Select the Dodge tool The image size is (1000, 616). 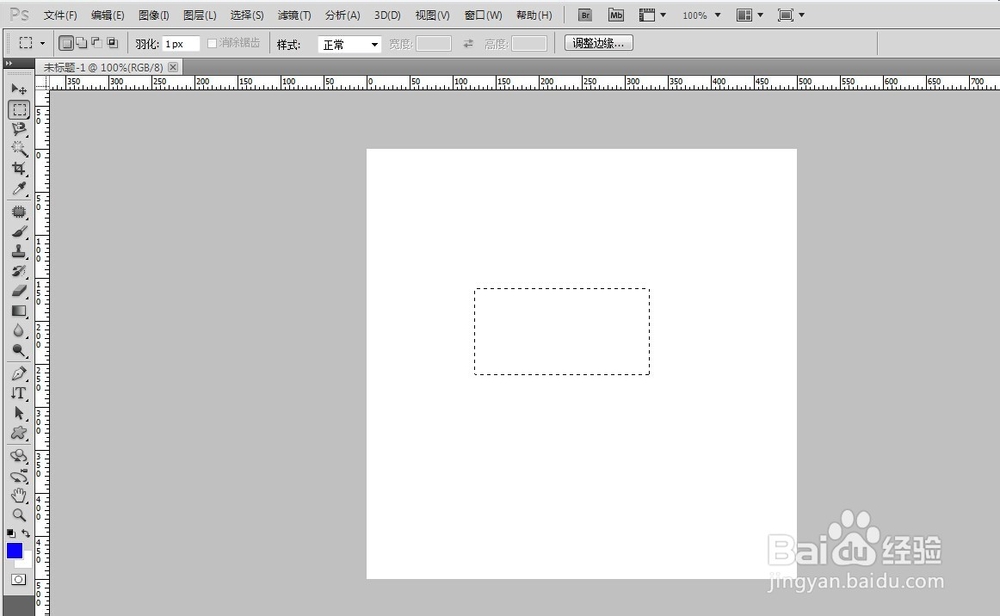[x=19, y=350]
